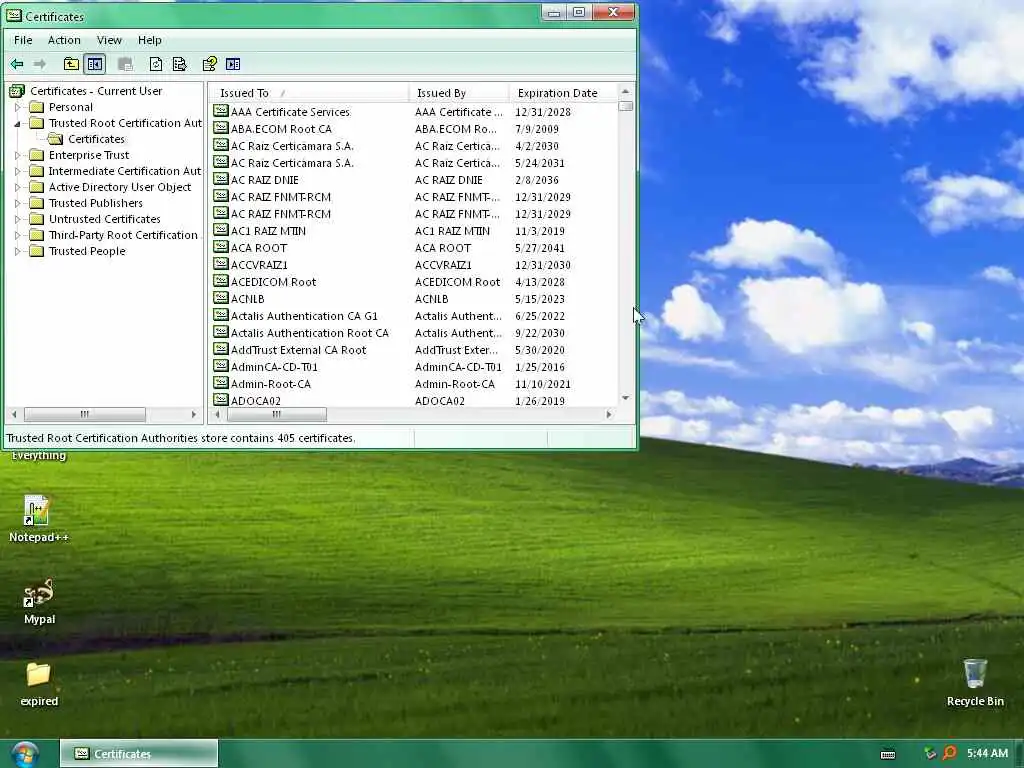Select the ACCVRAIZ1 certificate icon
This screenshot has height=768, width=1024.
pyautogui.click(x=221, y=264)
